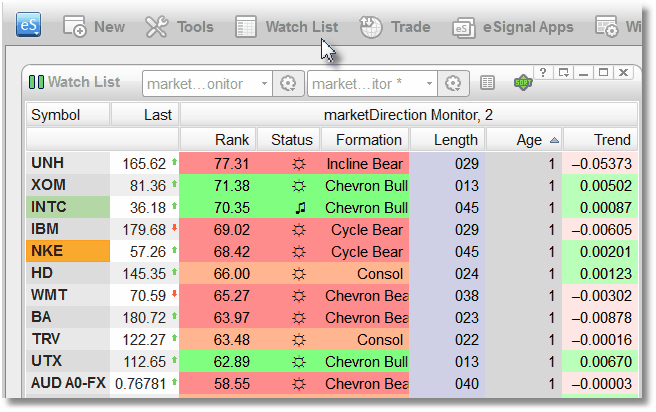This screenshot has height=412, width=656.
Task: Sort by the Status column header
Action: click(289, 140)
